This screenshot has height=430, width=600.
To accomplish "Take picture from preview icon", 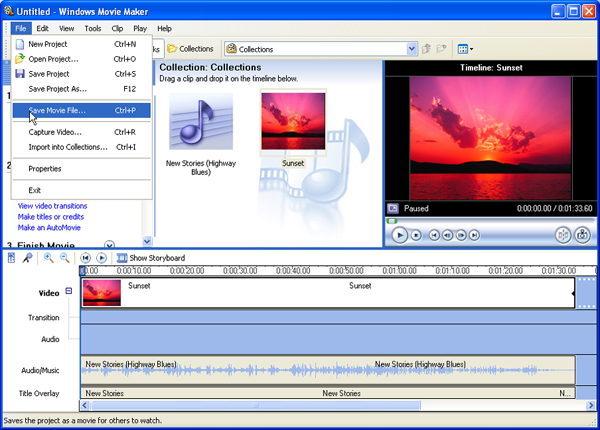I will [582, 235].
